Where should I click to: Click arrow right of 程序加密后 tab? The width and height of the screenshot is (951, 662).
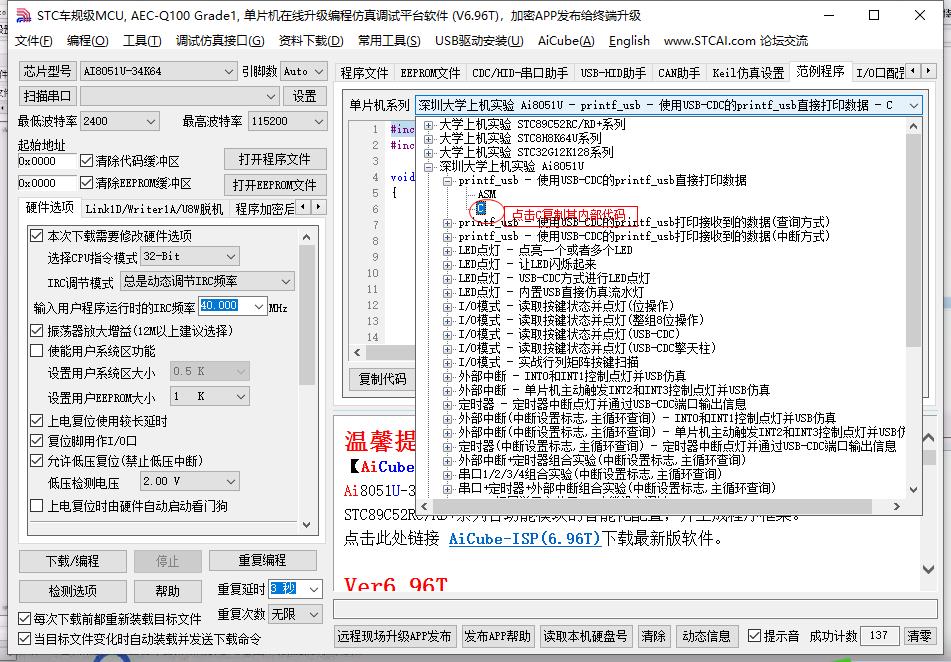click(318, 207)
